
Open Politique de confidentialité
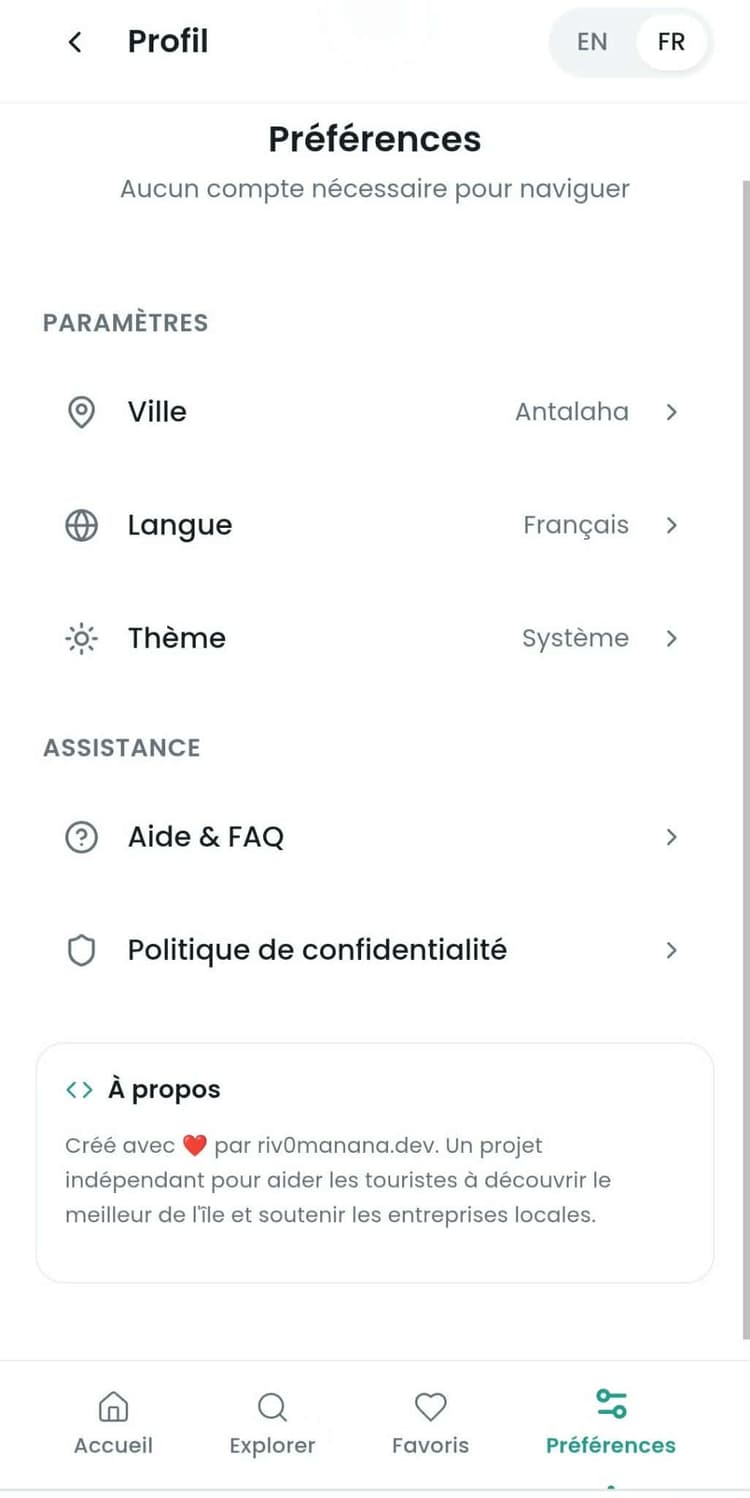click(x=317, y=950)
